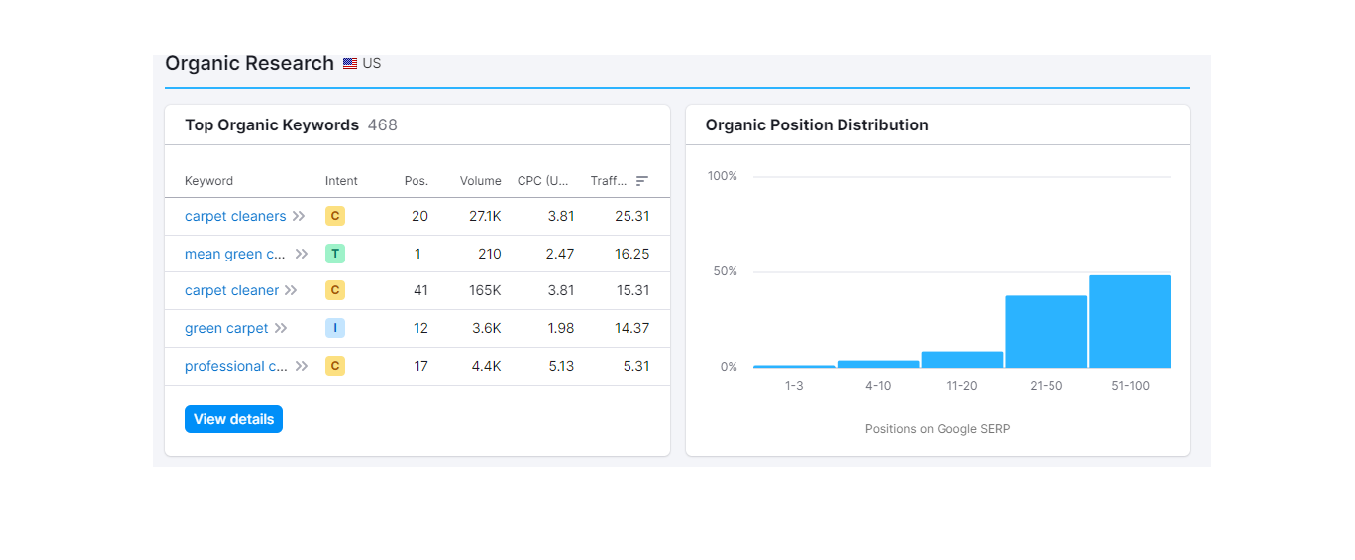
Task: Click the 21-50 position bar in chart
Action: click(x=1046, y=332)
